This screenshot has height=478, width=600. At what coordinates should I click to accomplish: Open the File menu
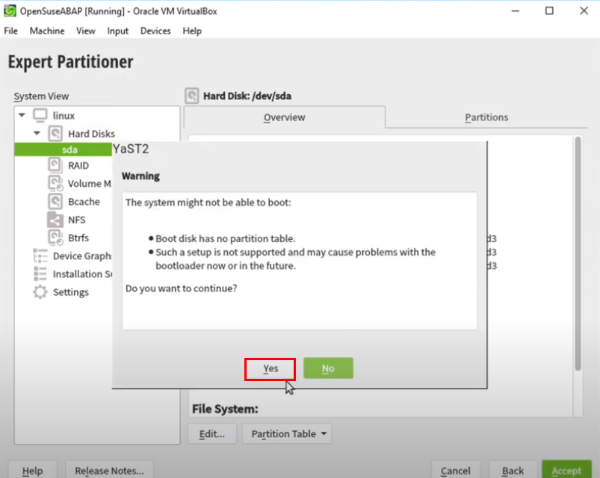point(11,31)
